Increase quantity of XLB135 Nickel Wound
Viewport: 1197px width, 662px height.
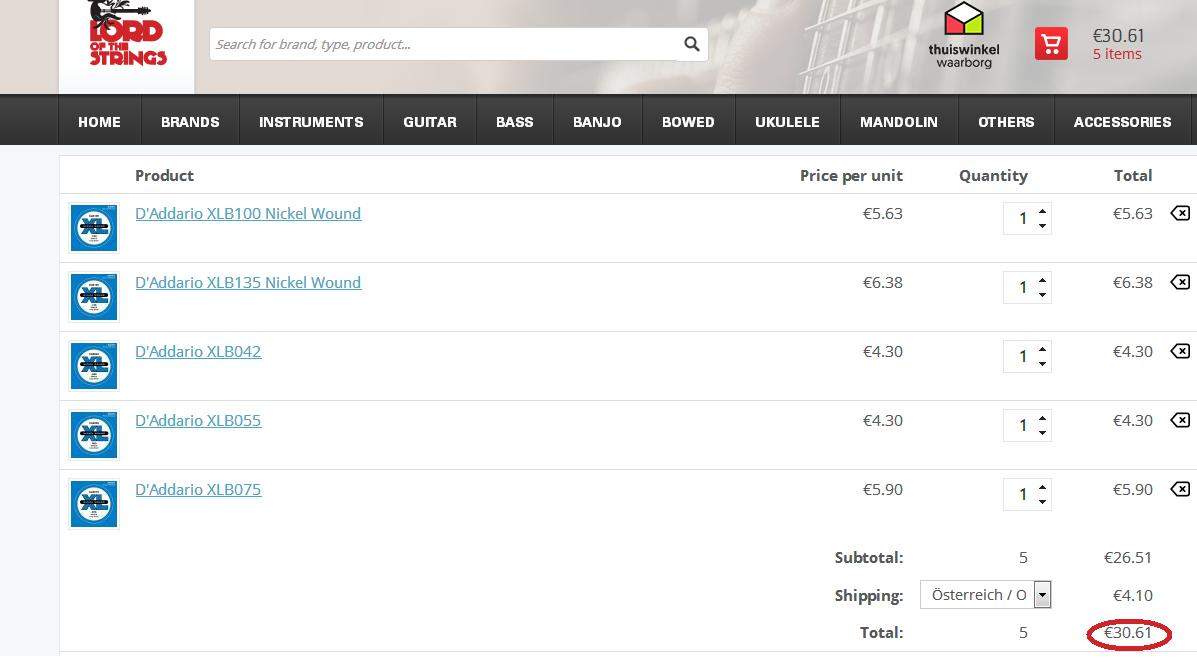(1042, 280)
